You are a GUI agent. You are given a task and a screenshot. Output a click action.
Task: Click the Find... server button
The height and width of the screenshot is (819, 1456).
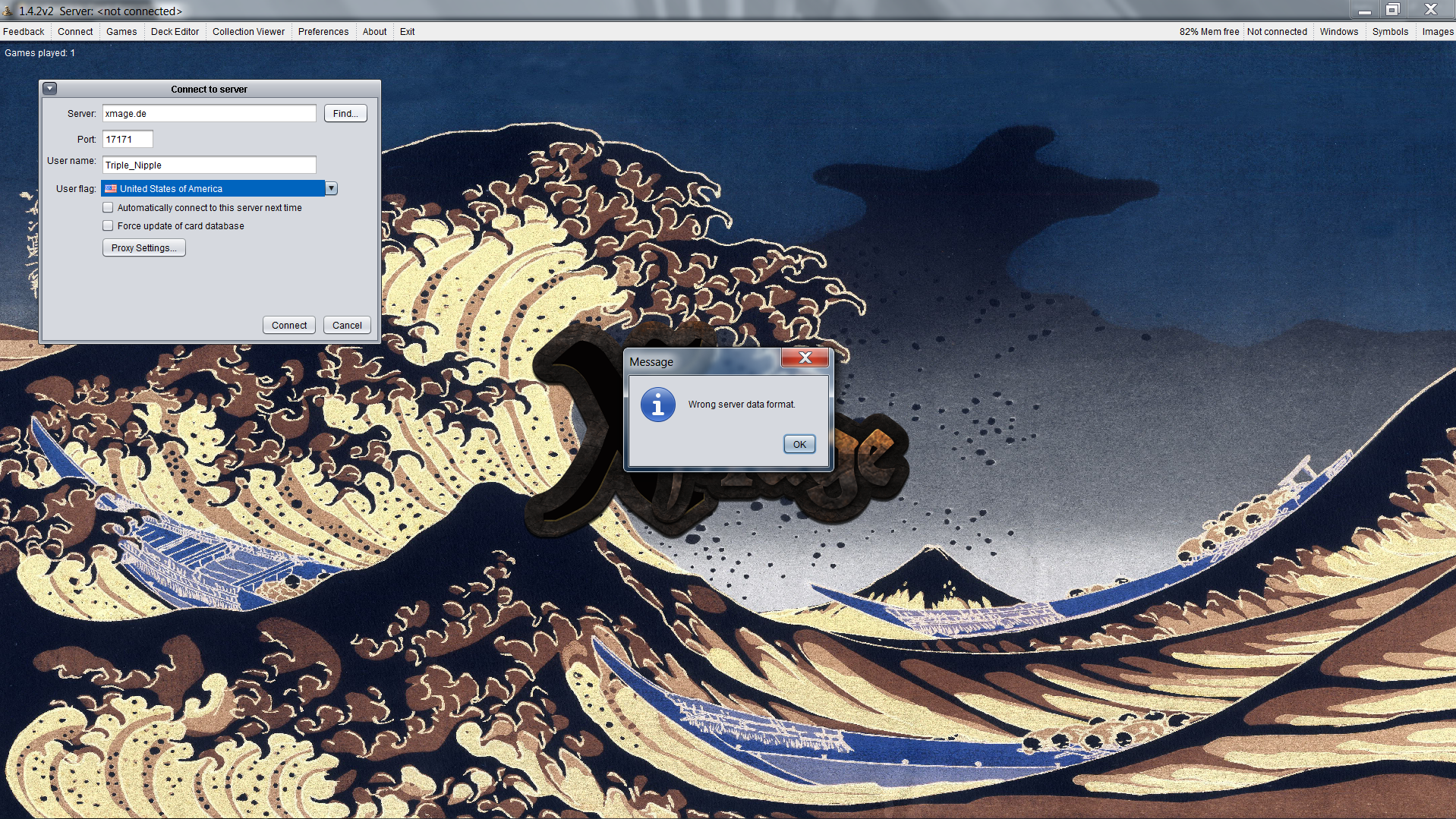(x=345, y=113)
